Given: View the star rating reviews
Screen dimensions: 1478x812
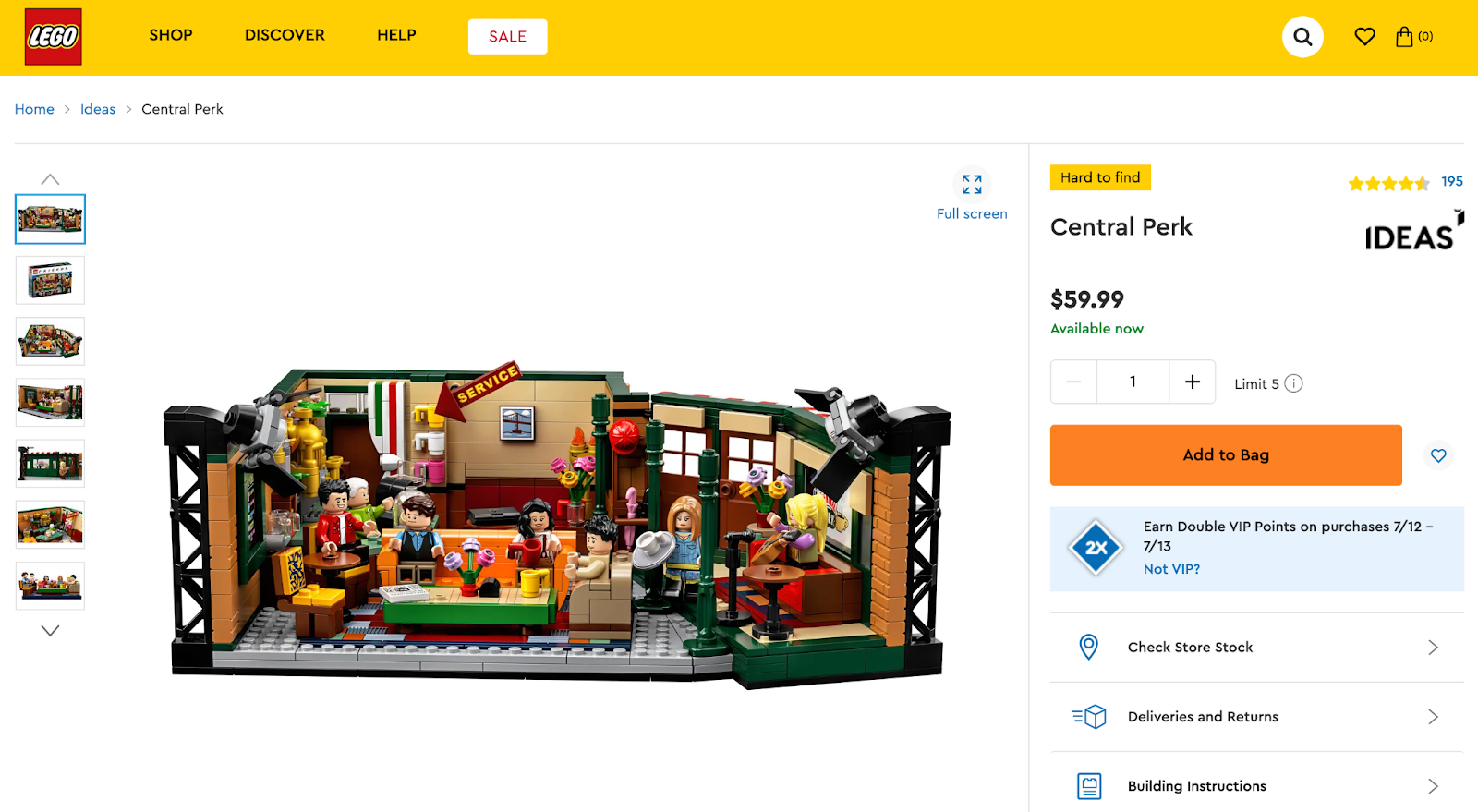Looking at the screenshot, I should (x=1405, y=182).
